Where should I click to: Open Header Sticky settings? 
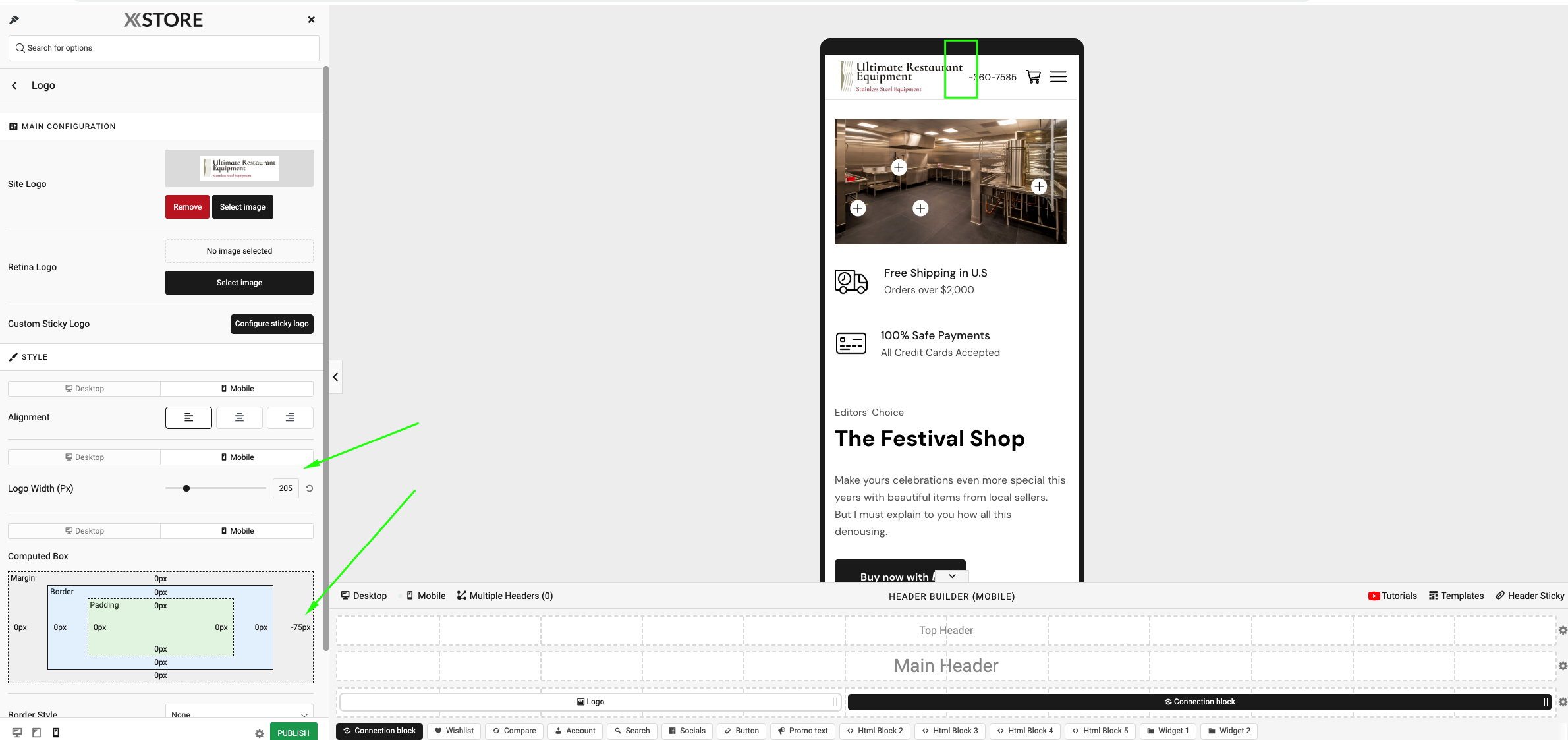[x=1530, y=596]
